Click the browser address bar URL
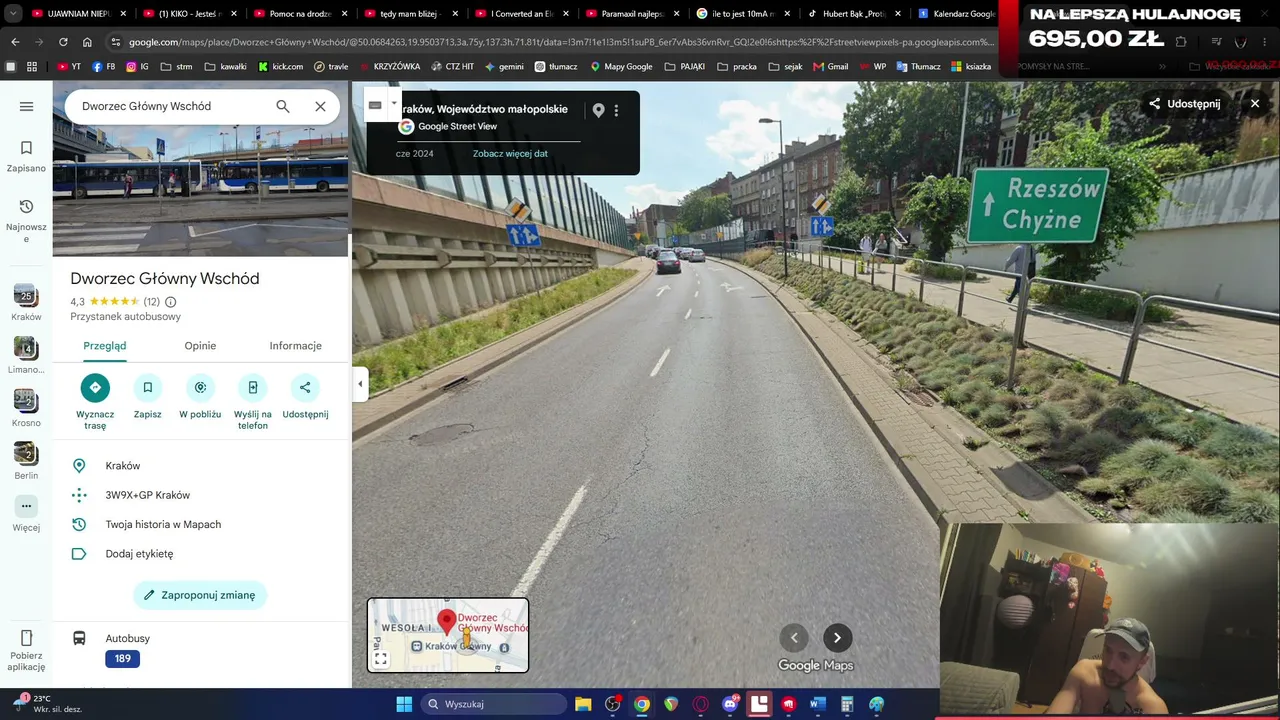The height and width of the screenshot is (720, 1280). (x=560, y=42)
